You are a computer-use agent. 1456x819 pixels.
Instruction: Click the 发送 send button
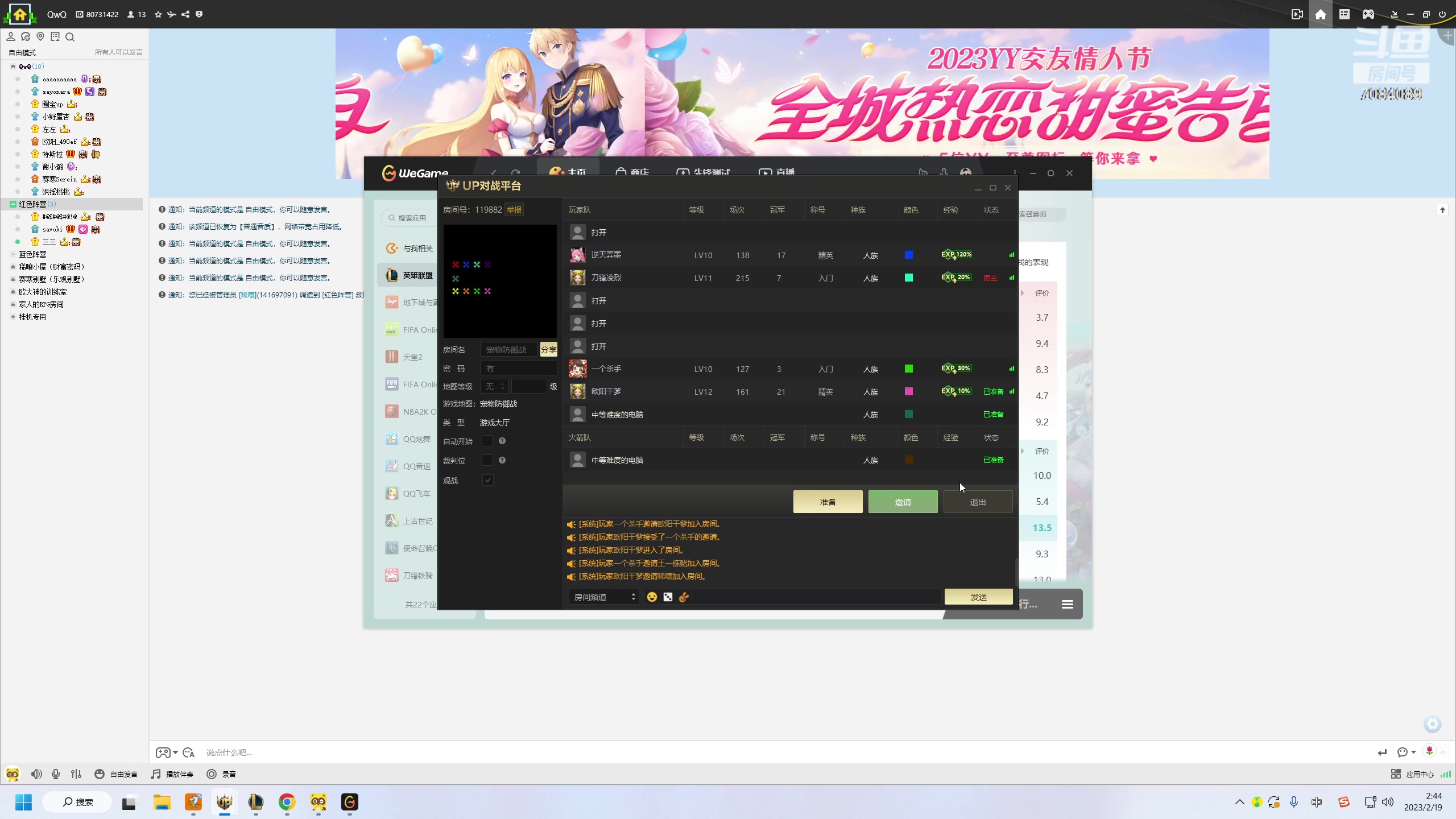(978, 597)
